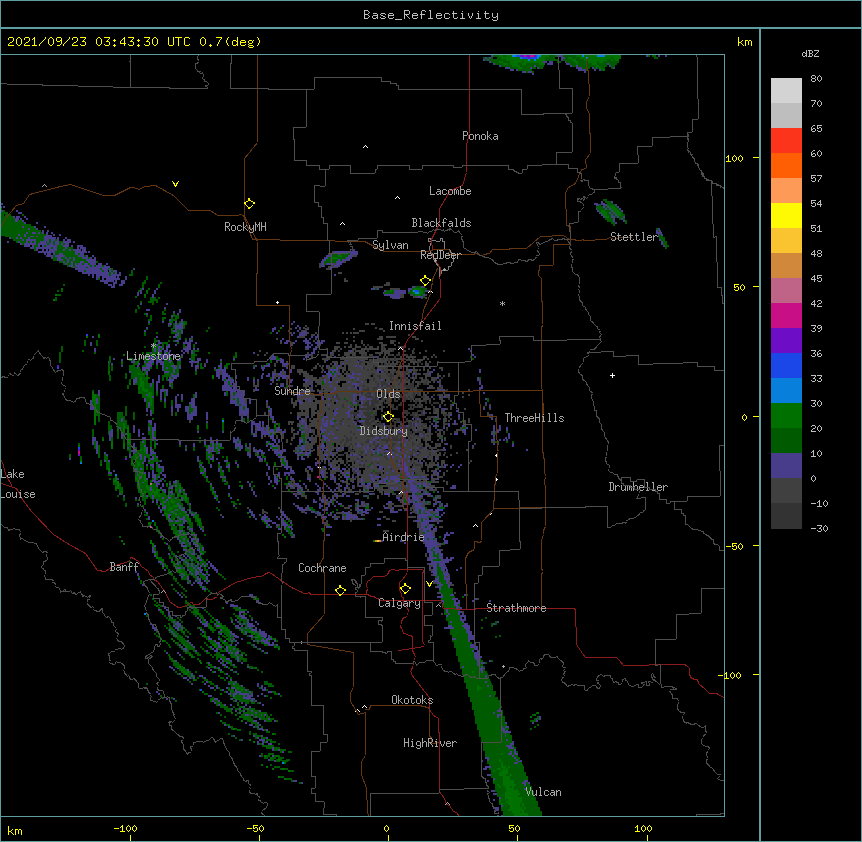Select the Okotoks label
The width and height of the screenshot is (862, 842).
(x=412, y=700)
